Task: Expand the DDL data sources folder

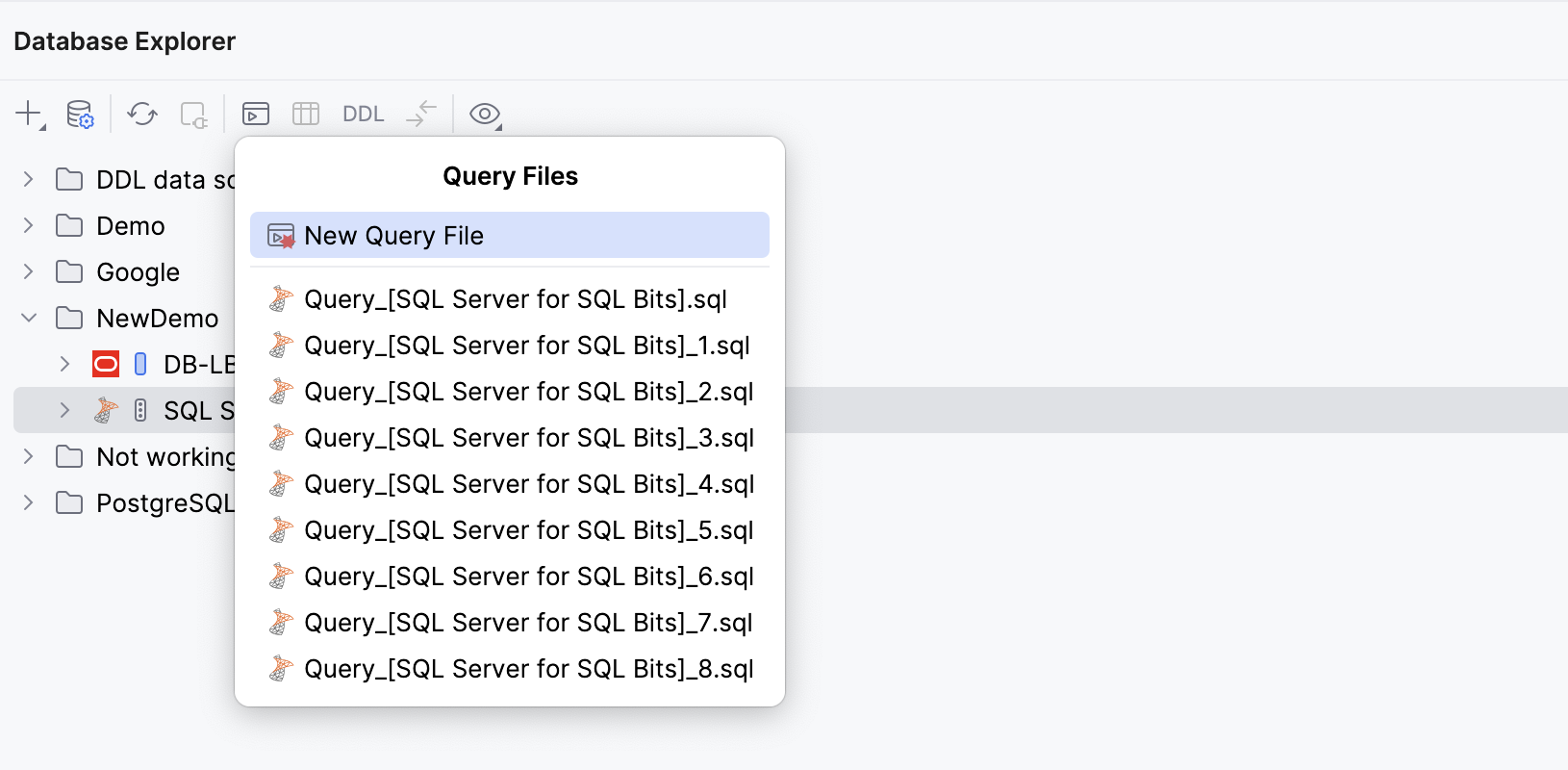Action: (x=29, y=180)
